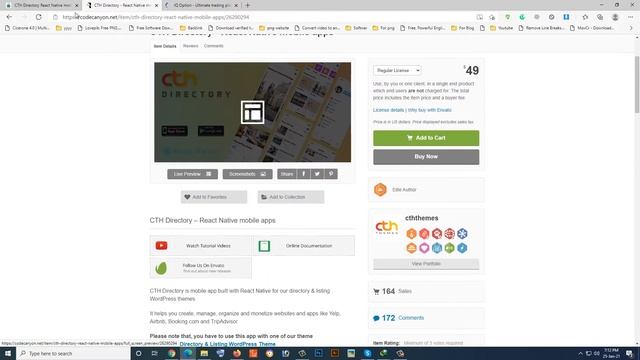
Task: Click the Type here to search box
Action: [x=73, y=353]
